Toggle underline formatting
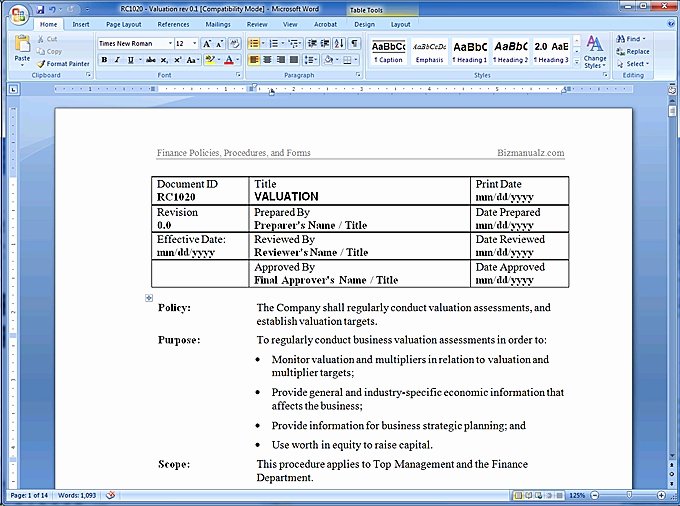The height and width of the screenshot is (506, 680). (130, 60)
